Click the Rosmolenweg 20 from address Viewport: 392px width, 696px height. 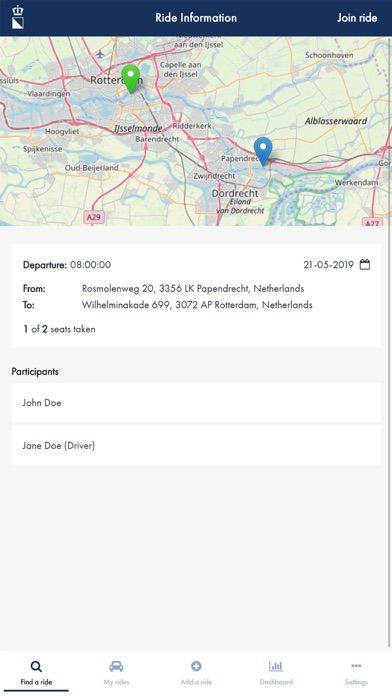click(x=193, y=289)
